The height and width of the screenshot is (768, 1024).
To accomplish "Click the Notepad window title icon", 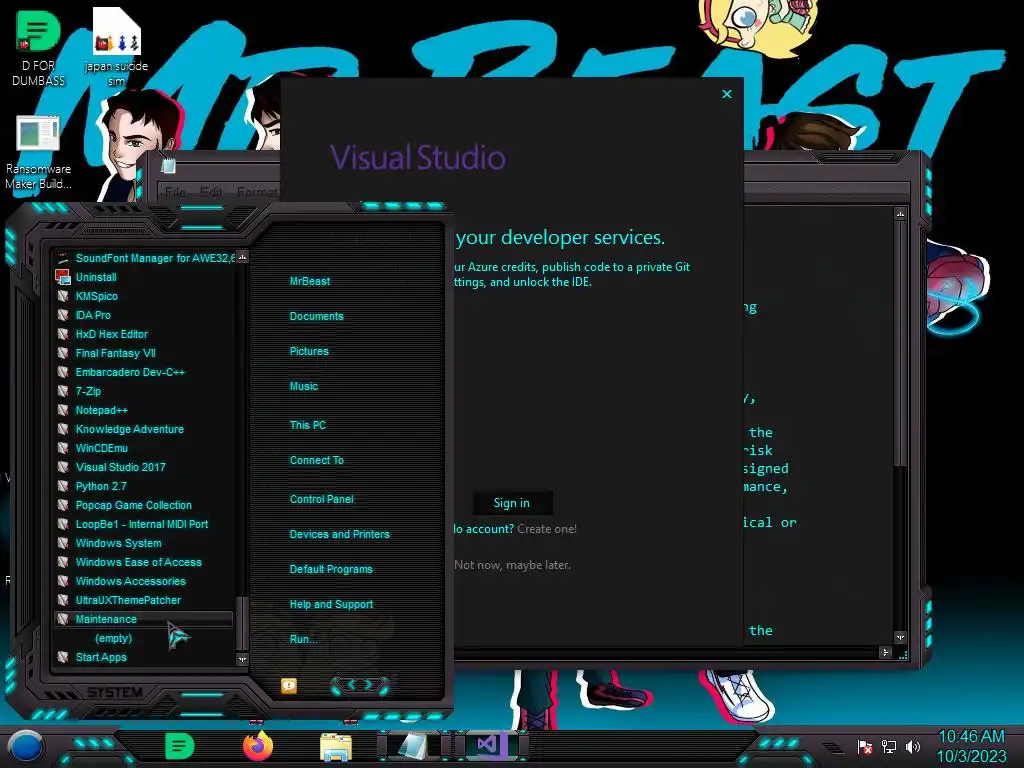I will click(168, 166).
